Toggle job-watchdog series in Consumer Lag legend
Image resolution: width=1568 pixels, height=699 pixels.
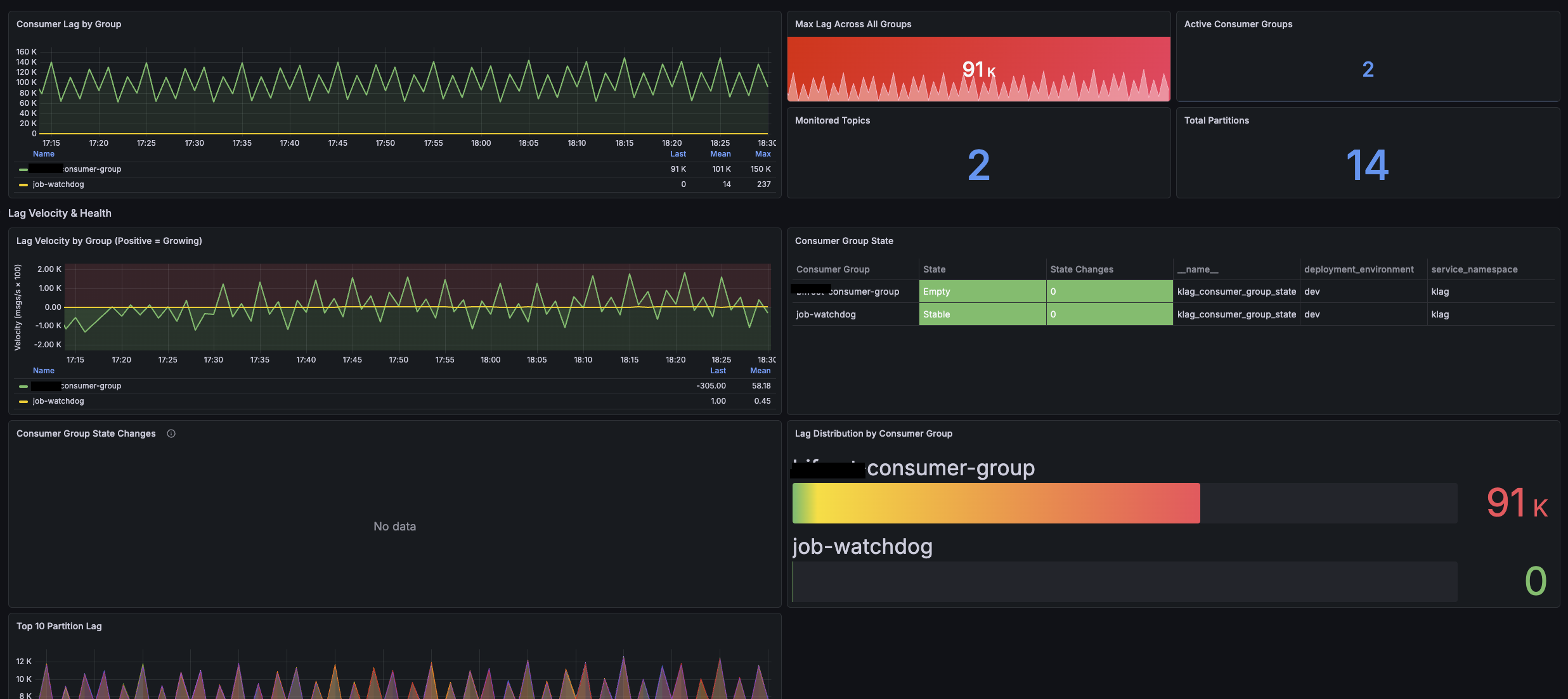click(58, 184)
